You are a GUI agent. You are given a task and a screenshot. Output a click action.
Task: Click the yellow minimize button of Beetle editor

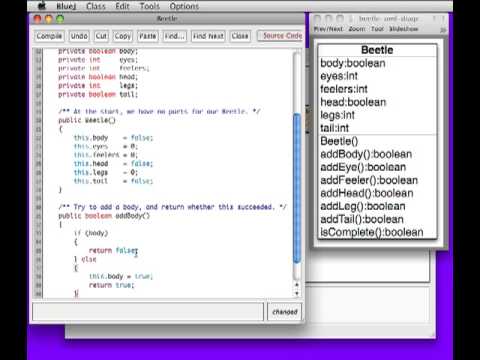point(49,19)
